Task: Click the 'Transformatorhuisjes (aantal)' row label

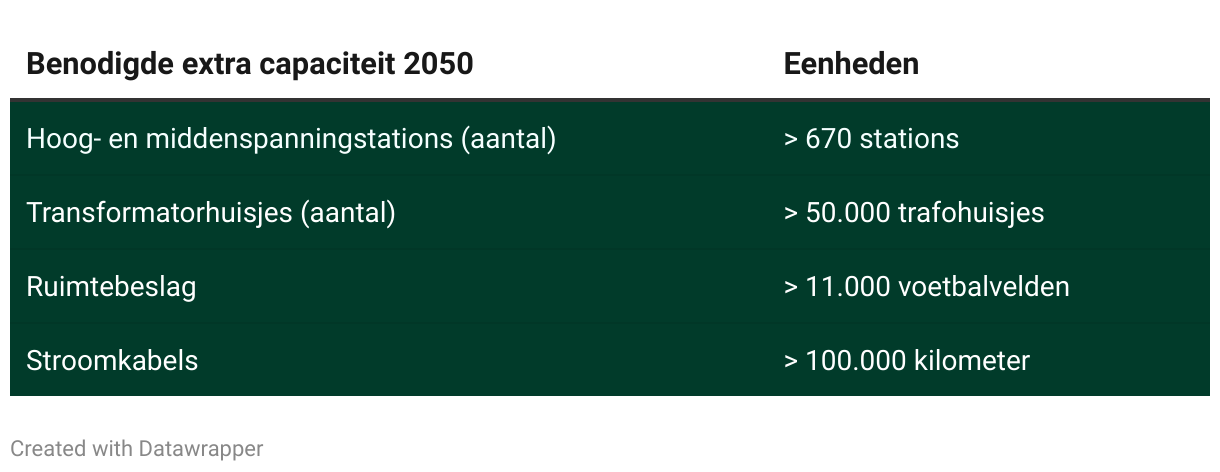Action: (211, 213)
